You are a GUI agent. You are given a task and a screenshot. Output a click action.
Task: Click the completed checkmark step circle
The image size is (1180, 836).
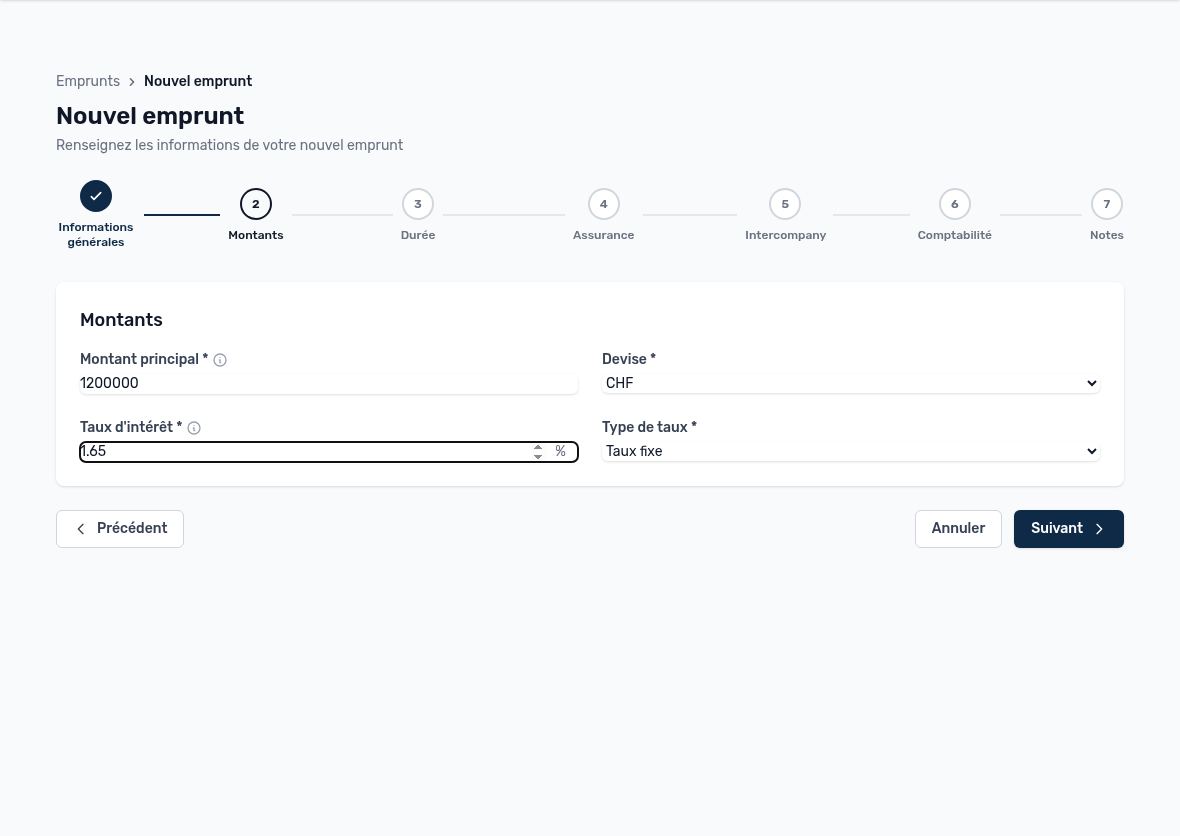point(96,196)
